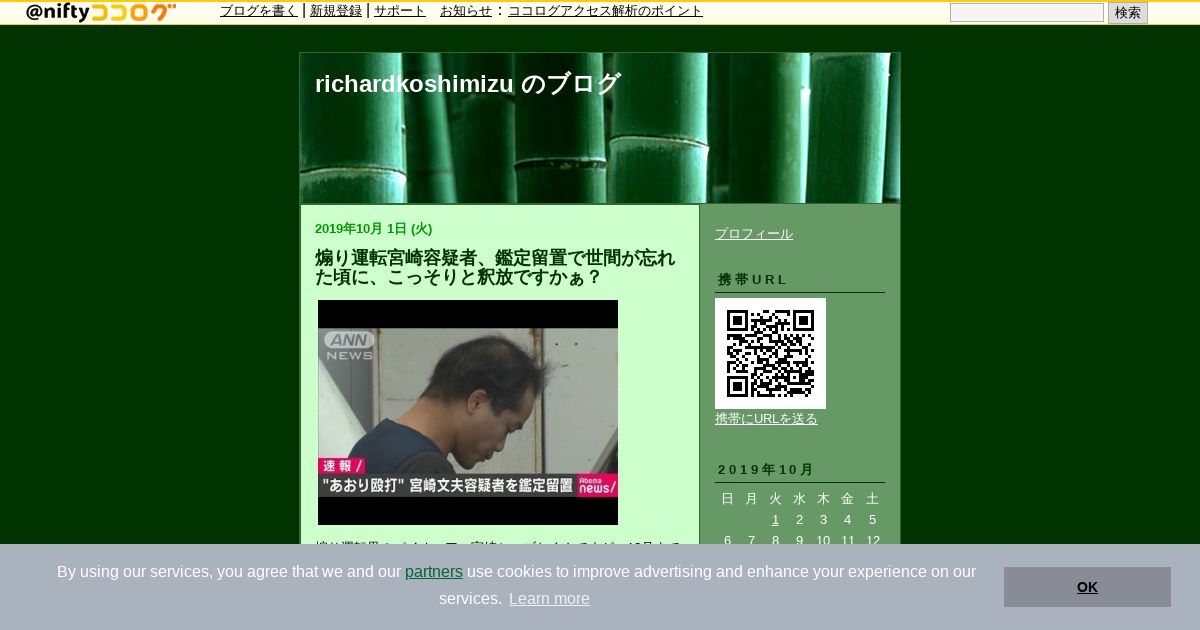Open the ANN news article image
1200x630 pixels.
tap(468, 412)
